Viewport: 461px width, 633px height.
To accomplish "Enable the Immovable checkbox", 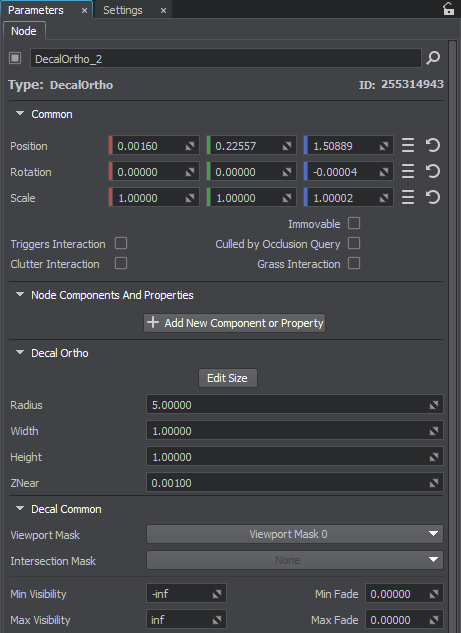I will pos(354,223).
